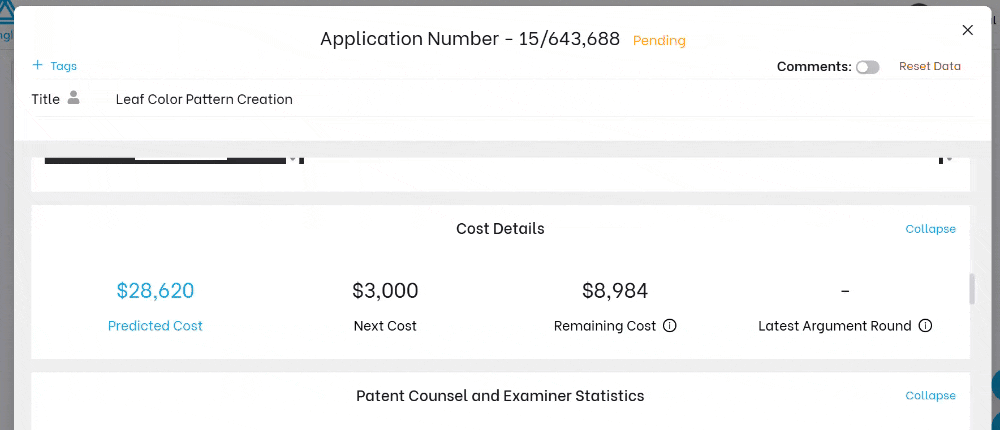Collapse Patent Counsel and Examiner Statistics section
Image resolution: width=1000 pixels, height=430 pixels.
coord(930,396)
